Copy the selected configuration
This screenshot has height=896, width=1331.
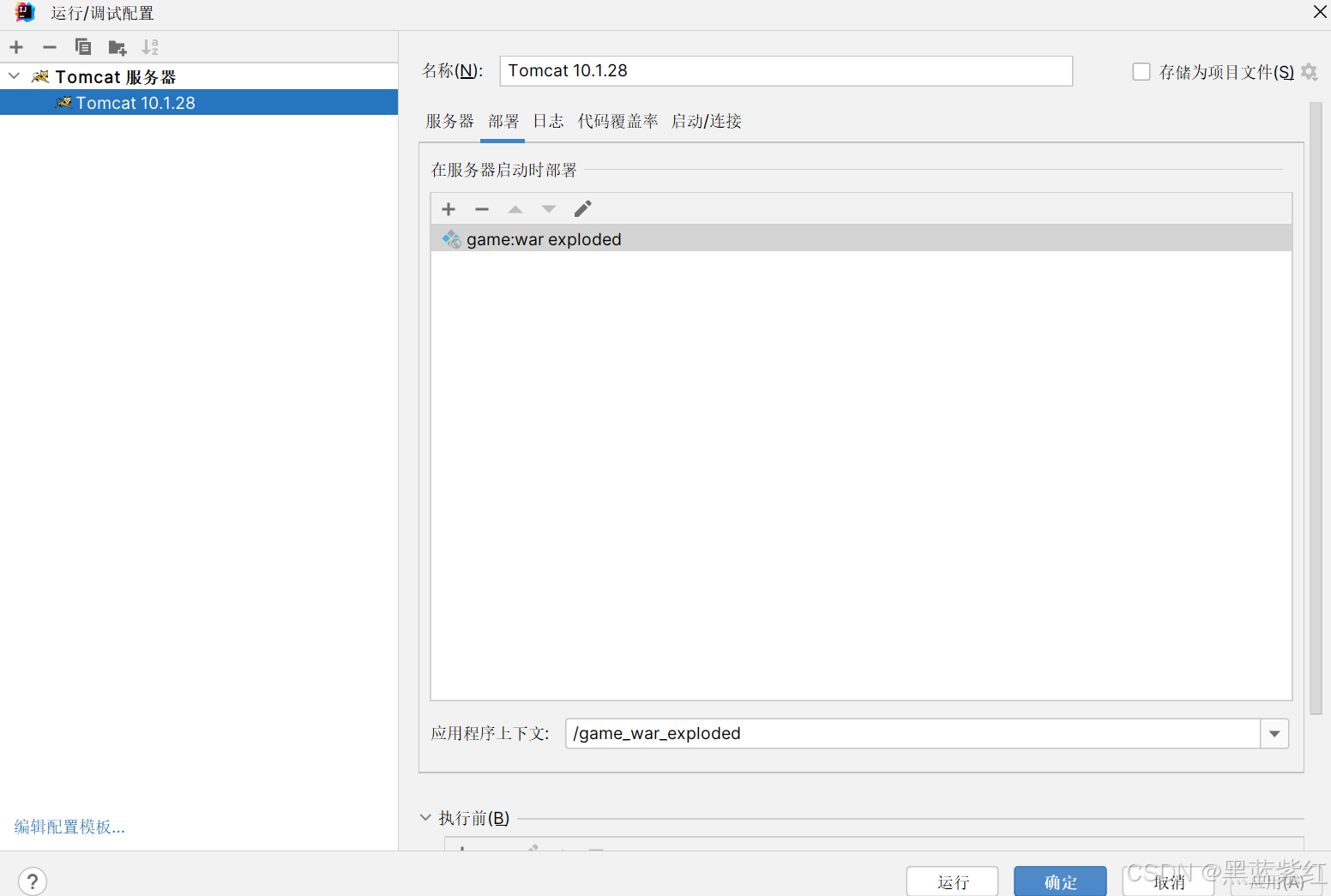point(83,47)
